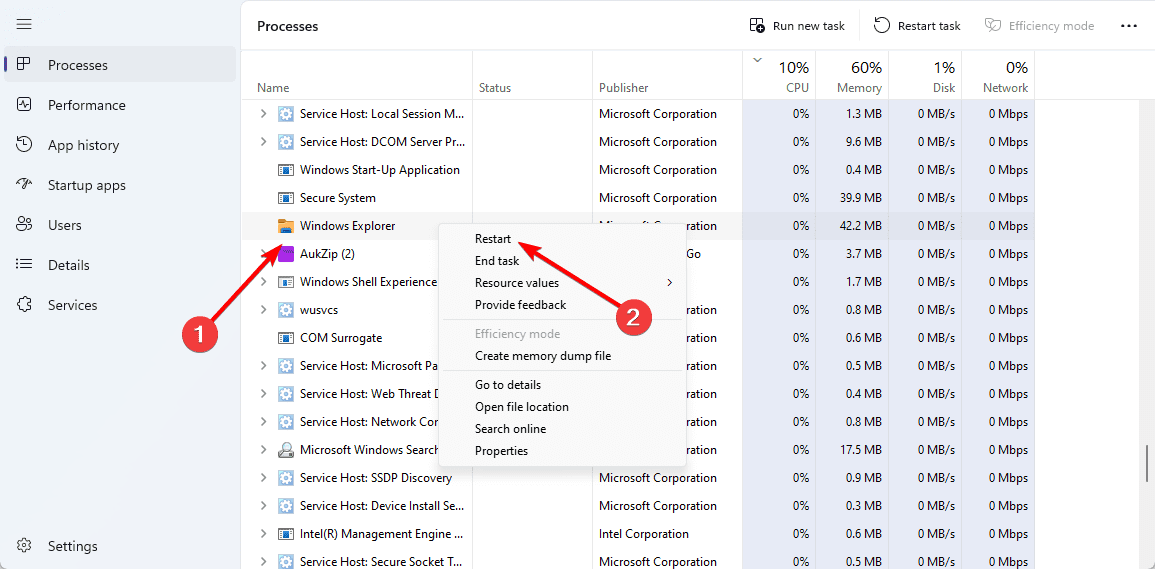The image size is (1155, 569).
Task: Click the Windows Start-Up Application icon
Action: click(285, 170)
